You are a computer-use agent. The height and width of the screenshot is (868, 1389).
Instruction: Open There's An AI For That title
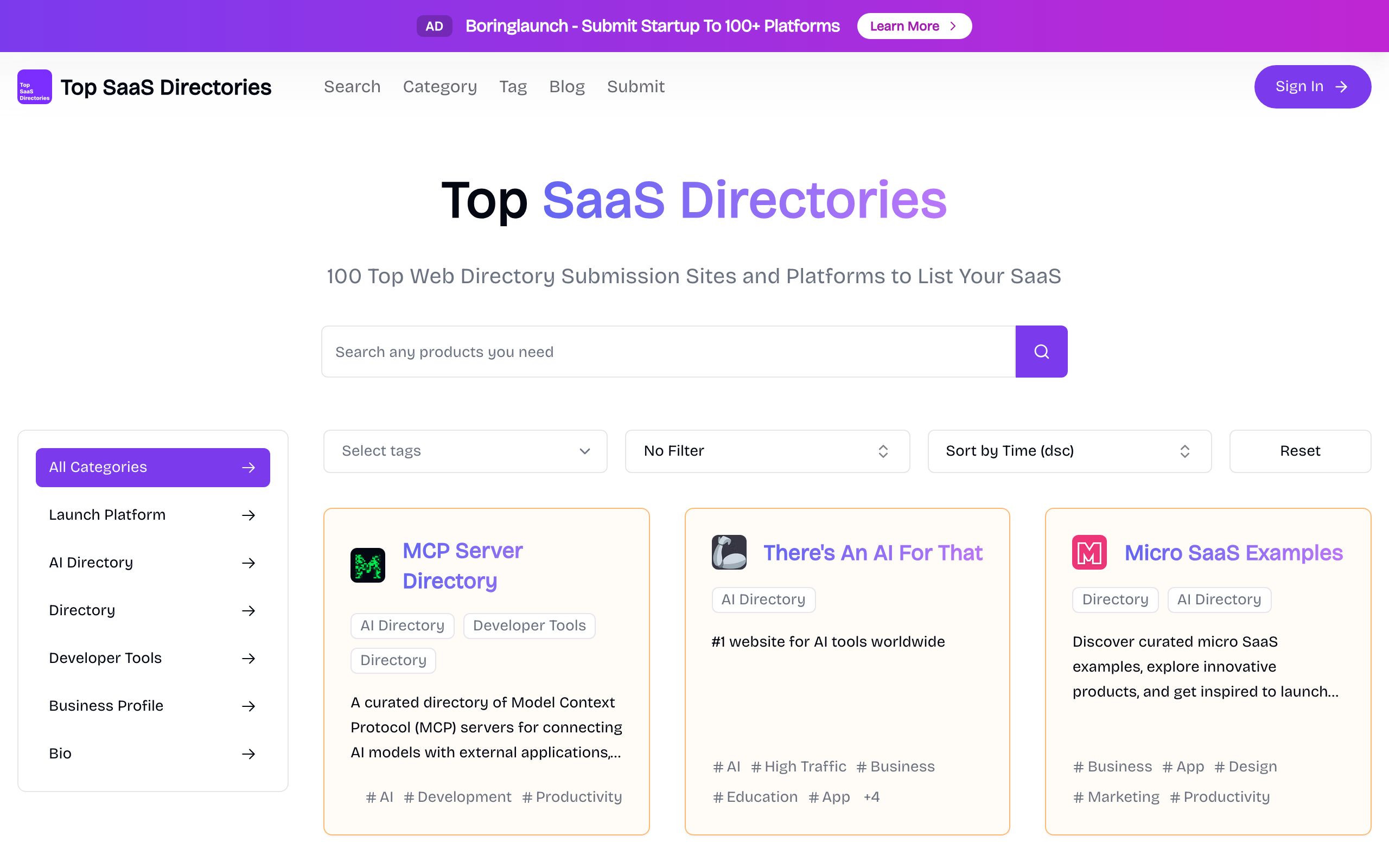[x=872, y=552]
